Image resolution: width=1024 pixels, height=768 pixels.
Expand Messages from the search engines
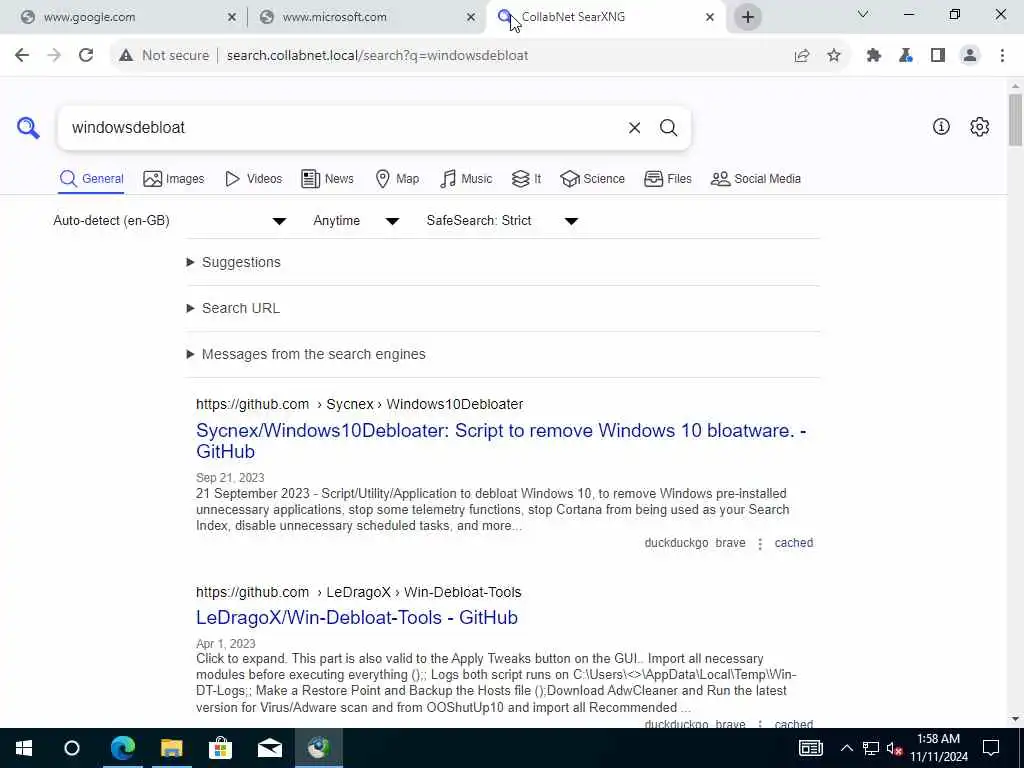pos(306,354)
